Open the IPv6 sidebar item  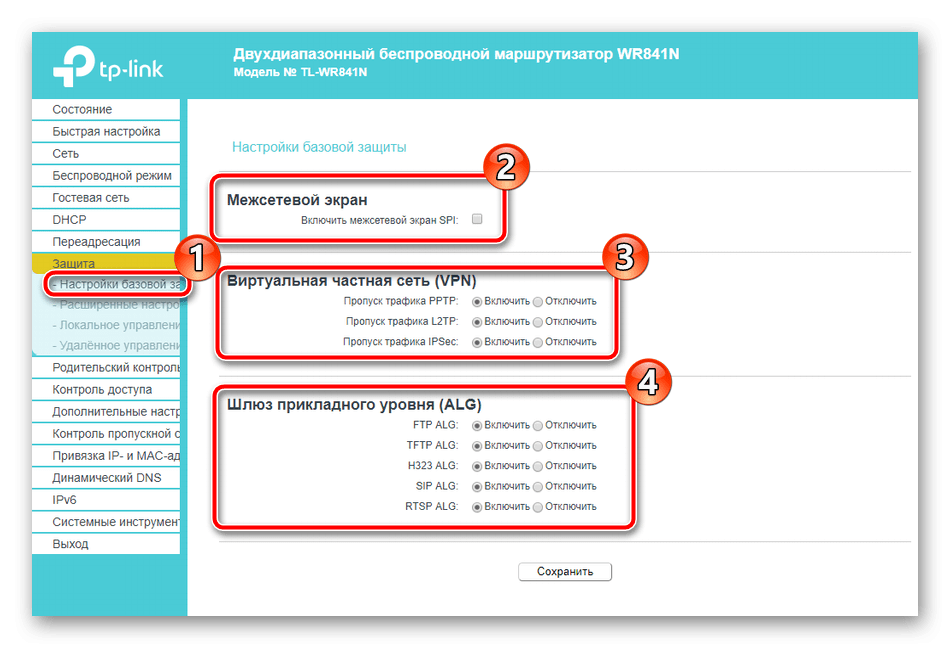pos(65,500)
